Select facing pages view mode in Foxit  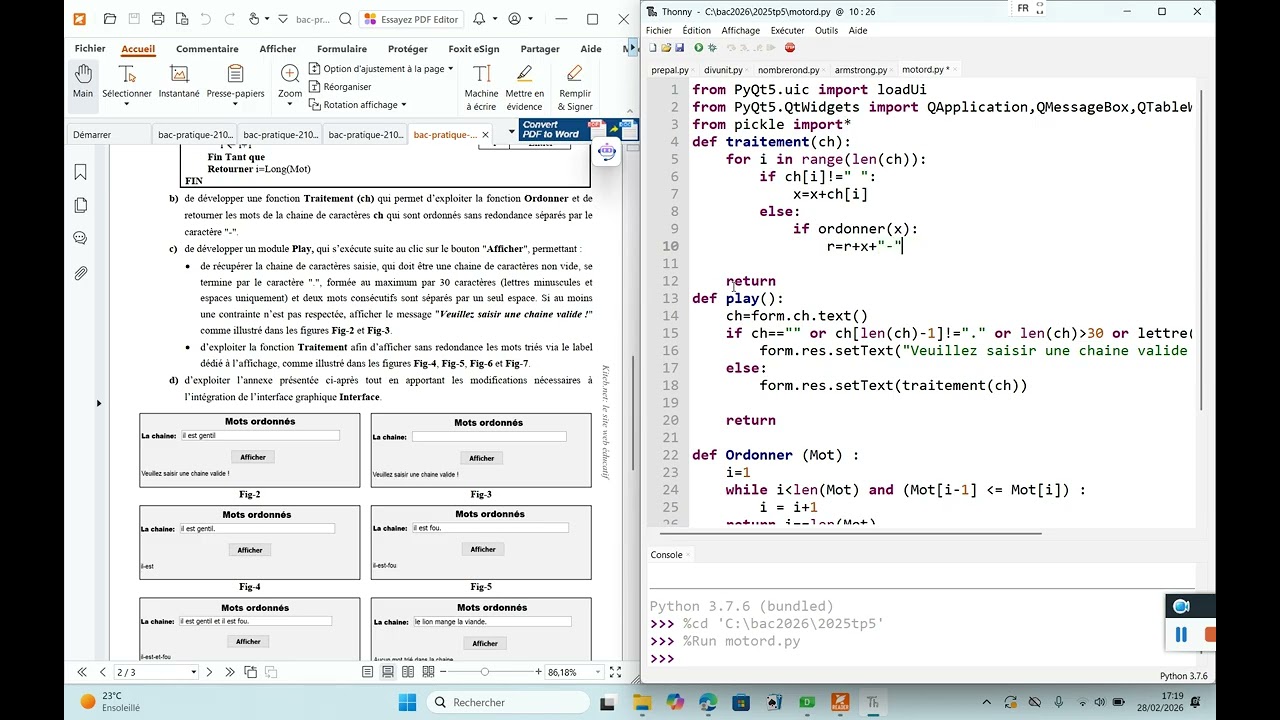click(406, 672)
